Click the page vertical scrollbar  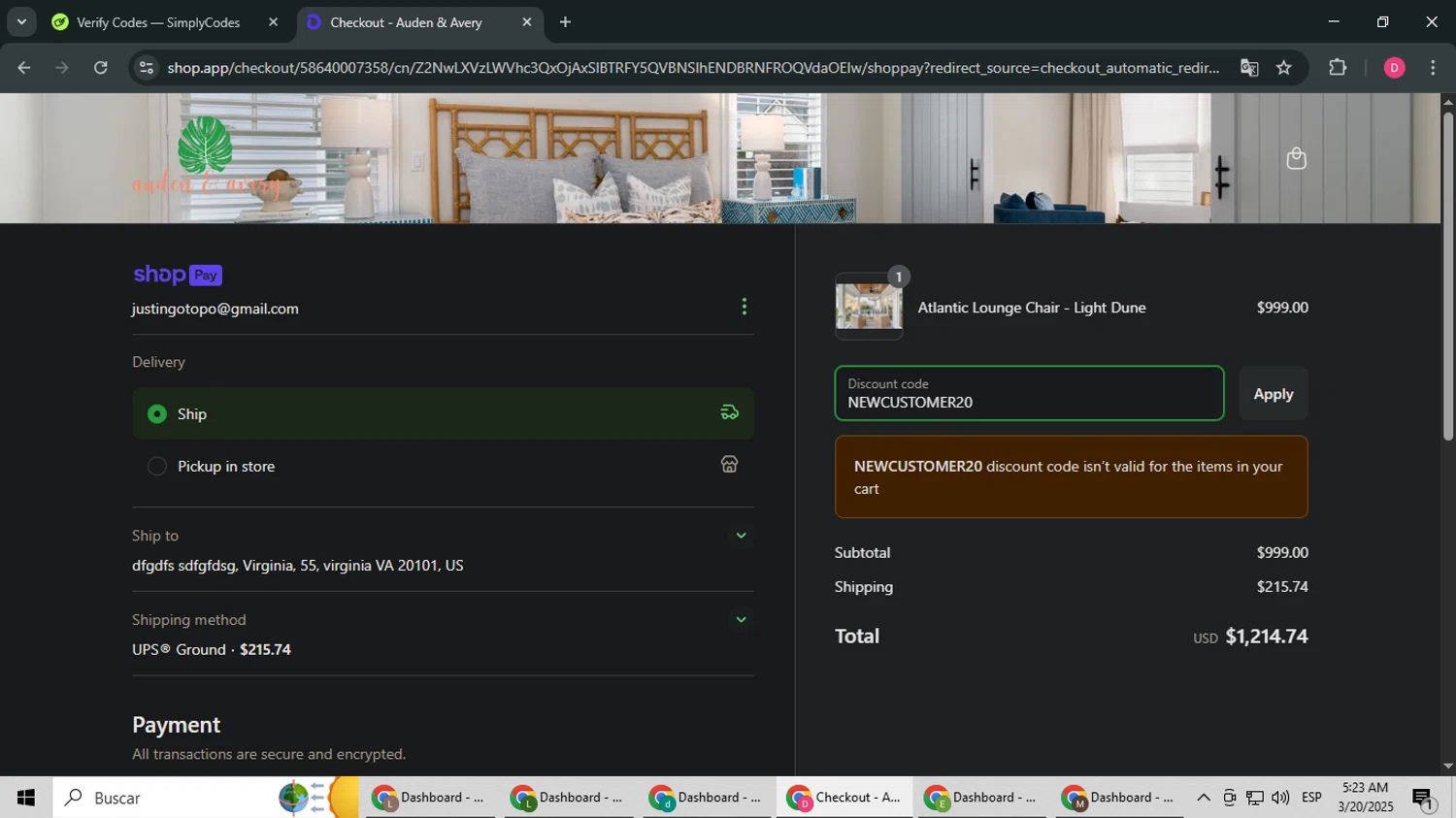coord(1447,276)
